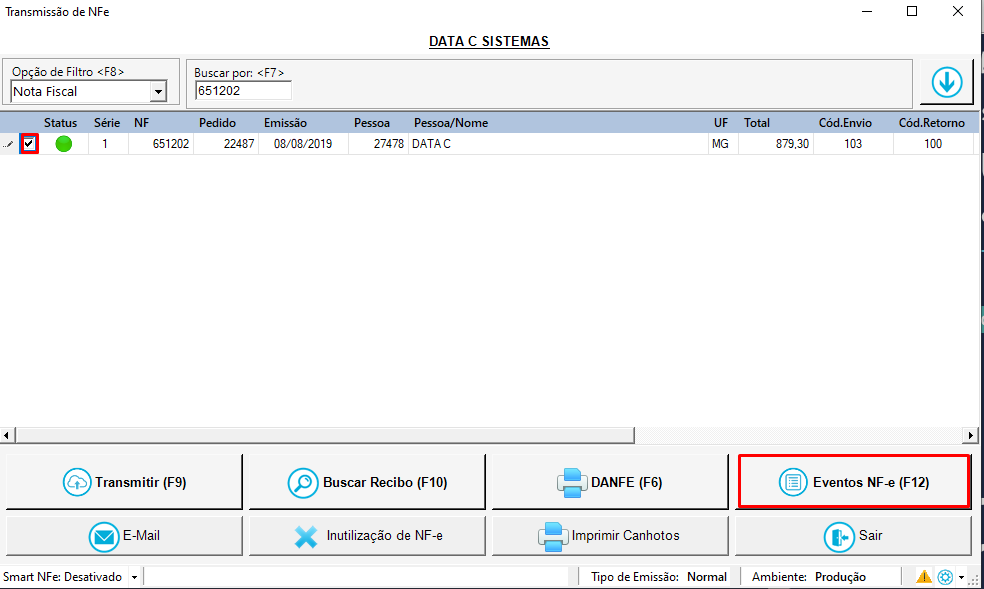Send the invoice via E-Mail button
This screenshot has width=984, height=589.
point(124,535)
